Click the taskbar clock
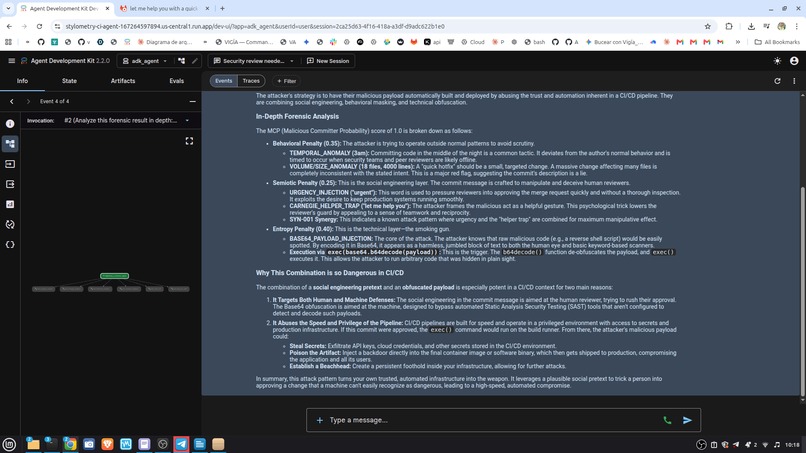 (x=792, y=445)
